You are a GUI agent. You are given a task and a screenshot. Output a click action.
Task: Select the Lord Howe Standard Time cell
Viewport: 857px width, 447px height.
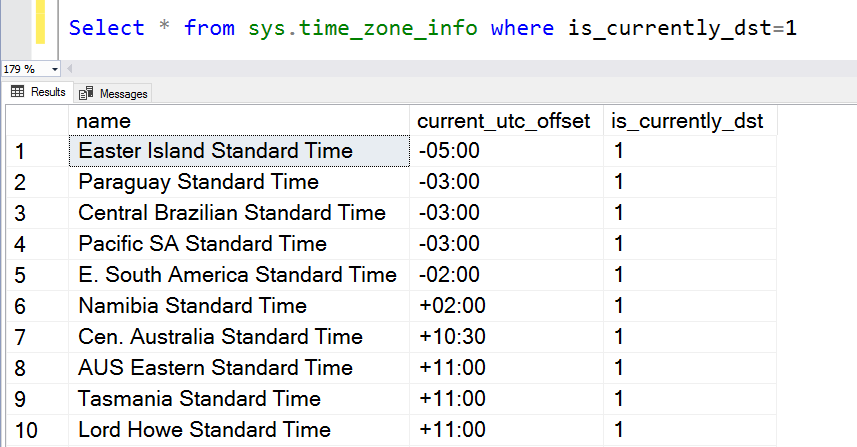click(239, 430)
